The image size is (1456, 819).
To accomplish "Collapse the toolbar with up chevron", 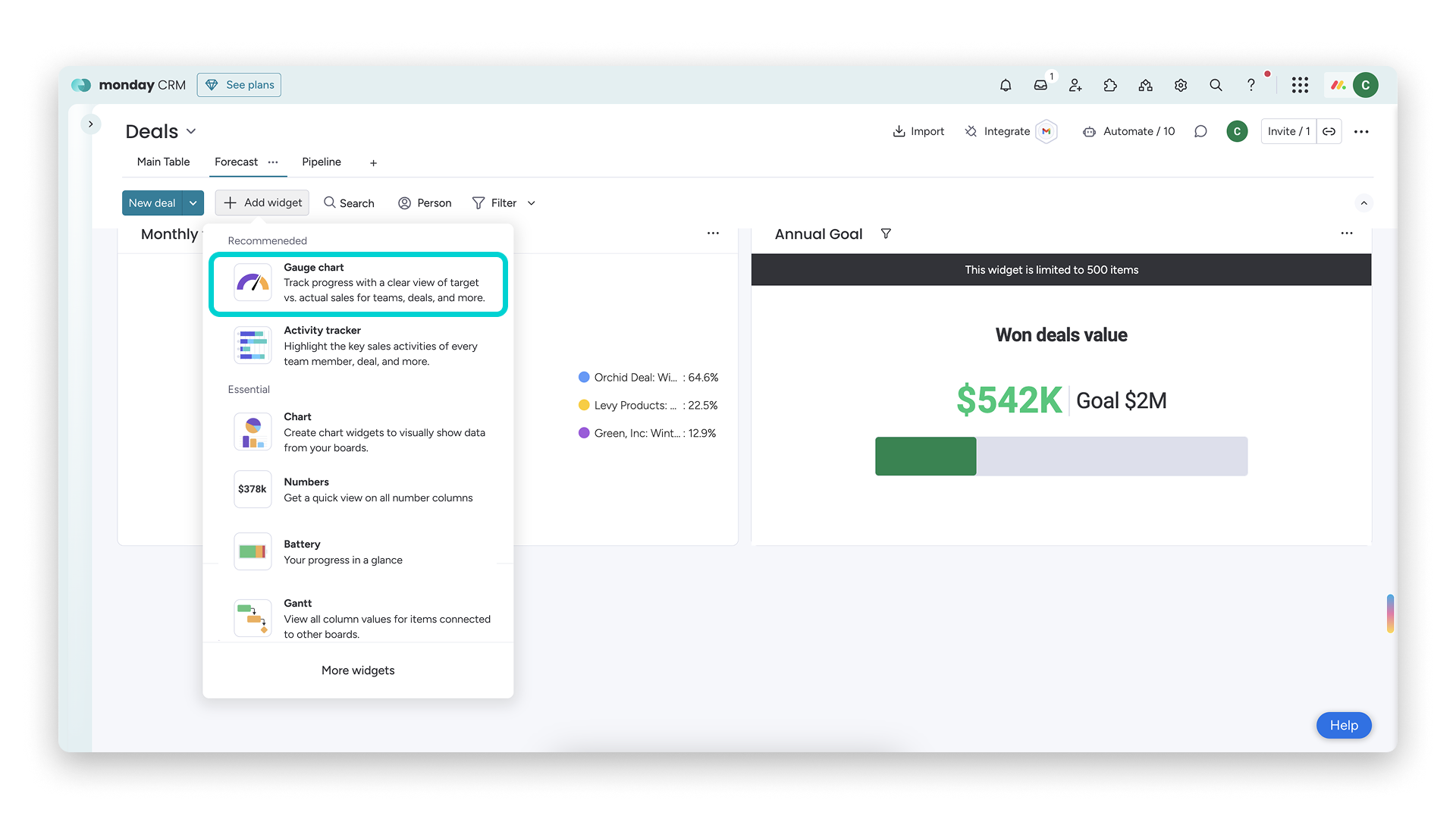I will (x=1363, y=202).
